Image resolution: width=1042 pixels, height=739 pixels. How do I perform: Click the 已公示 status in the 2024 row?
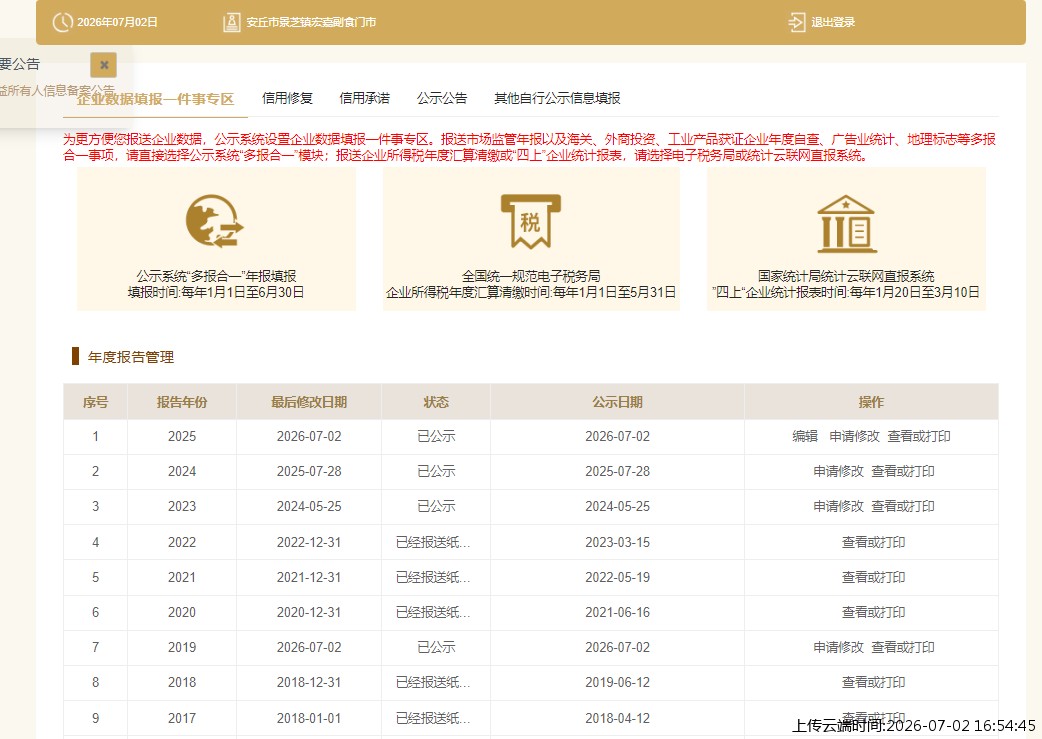pos(436,471)
